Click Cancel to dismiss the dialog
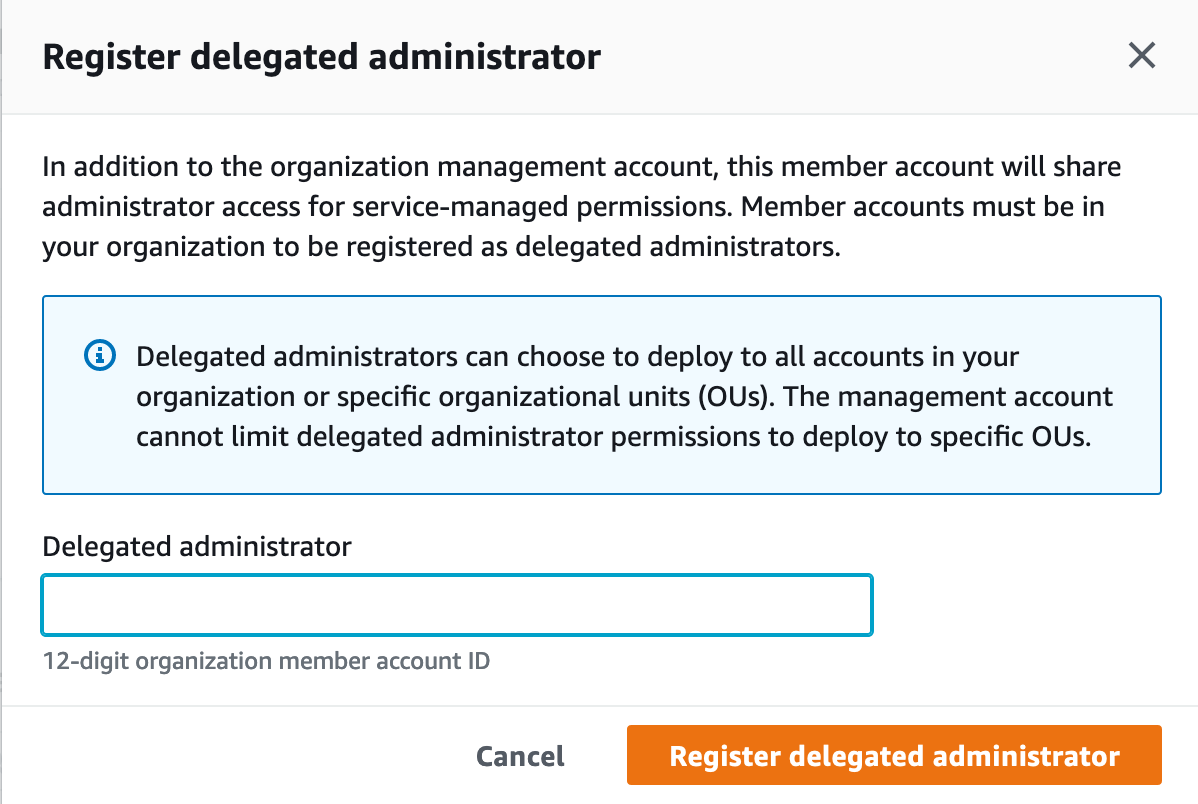Screen dimensions: 1198x804 tap(519, 756)
